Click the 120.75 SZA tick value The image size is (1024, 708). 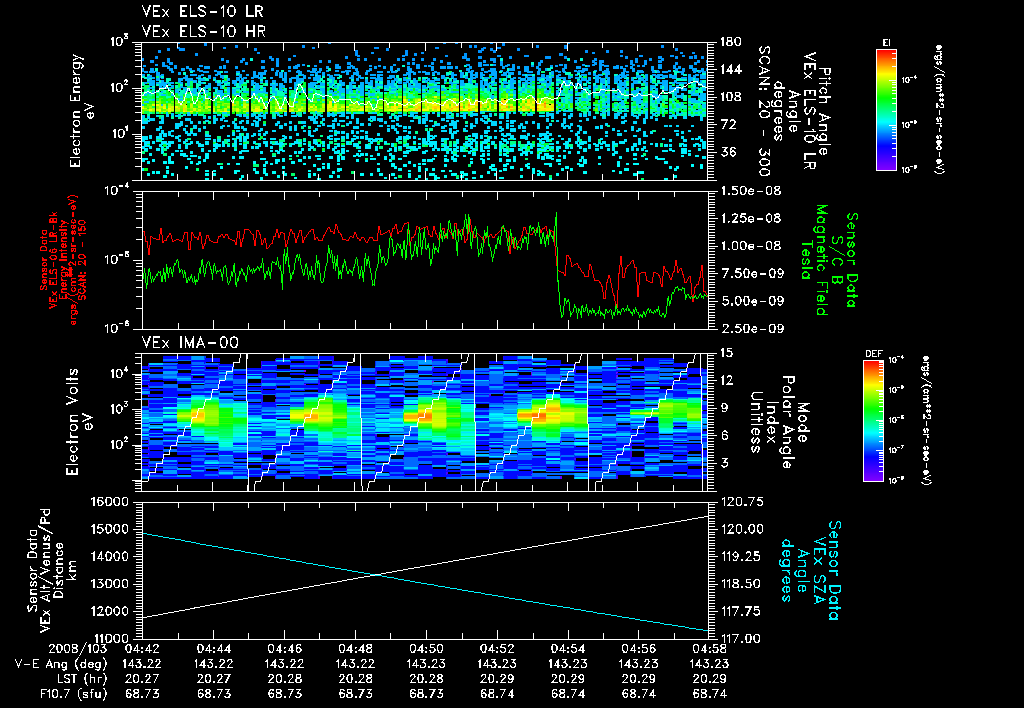[x=741, y=502]
